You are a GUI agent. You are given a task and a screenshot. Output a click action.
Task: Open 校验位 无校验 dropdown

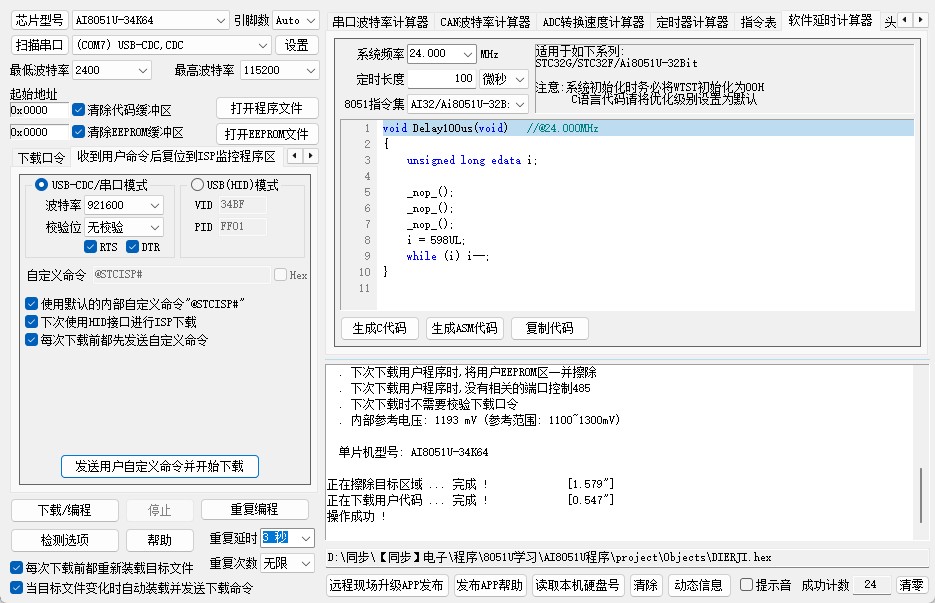[x=123, y=227]
